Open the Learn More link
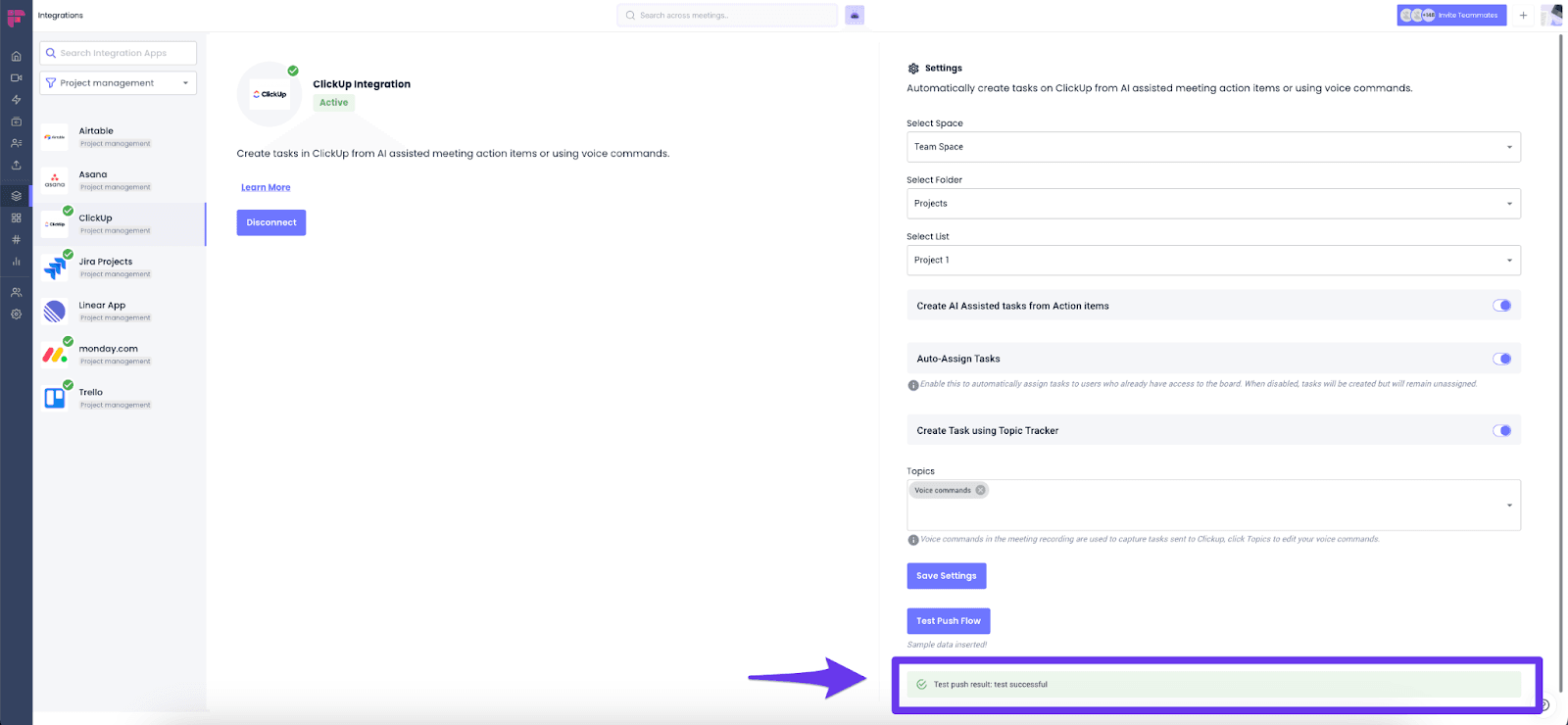 coord(266,187)
